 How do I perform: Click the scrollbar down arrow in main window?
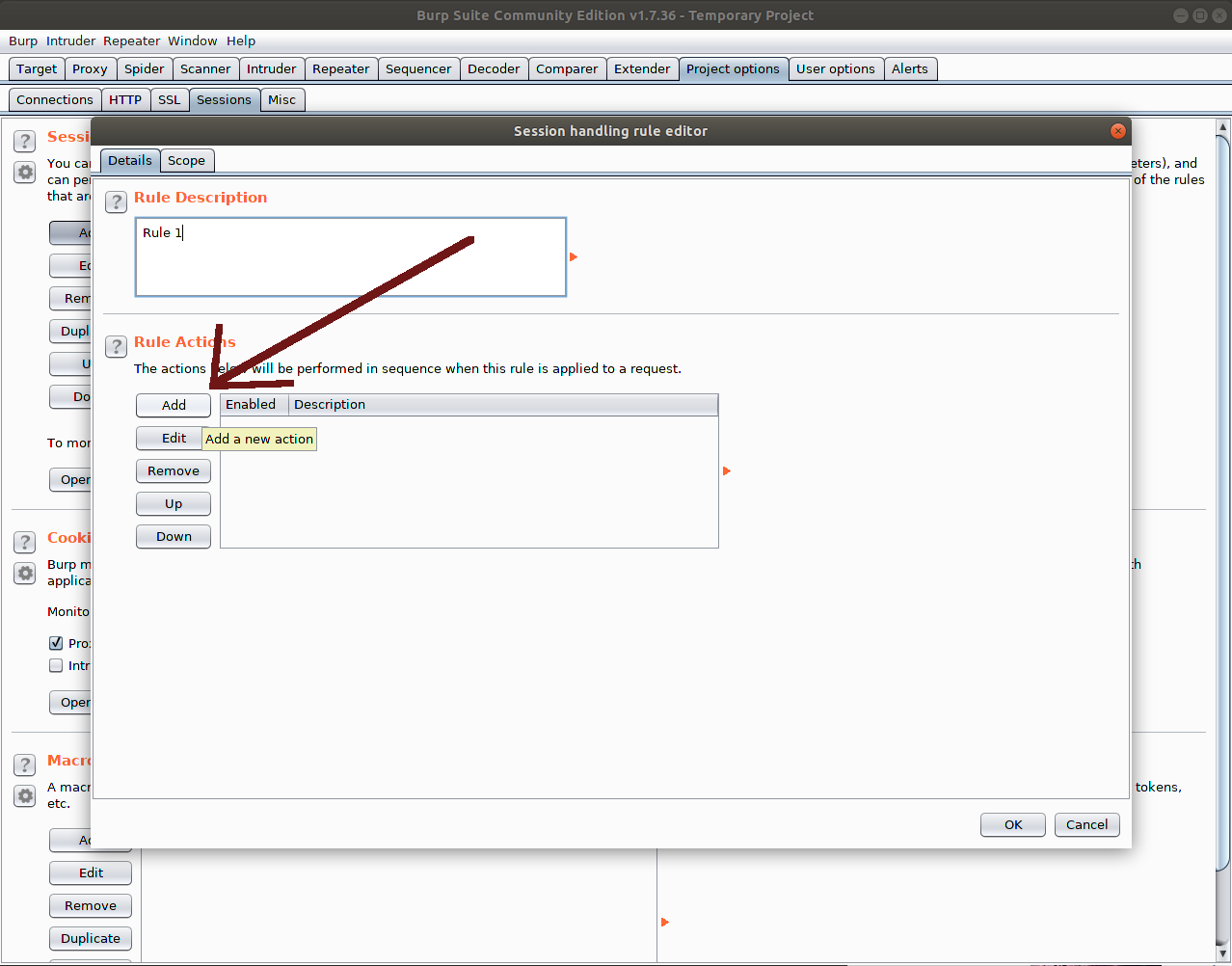[1223, 954]
